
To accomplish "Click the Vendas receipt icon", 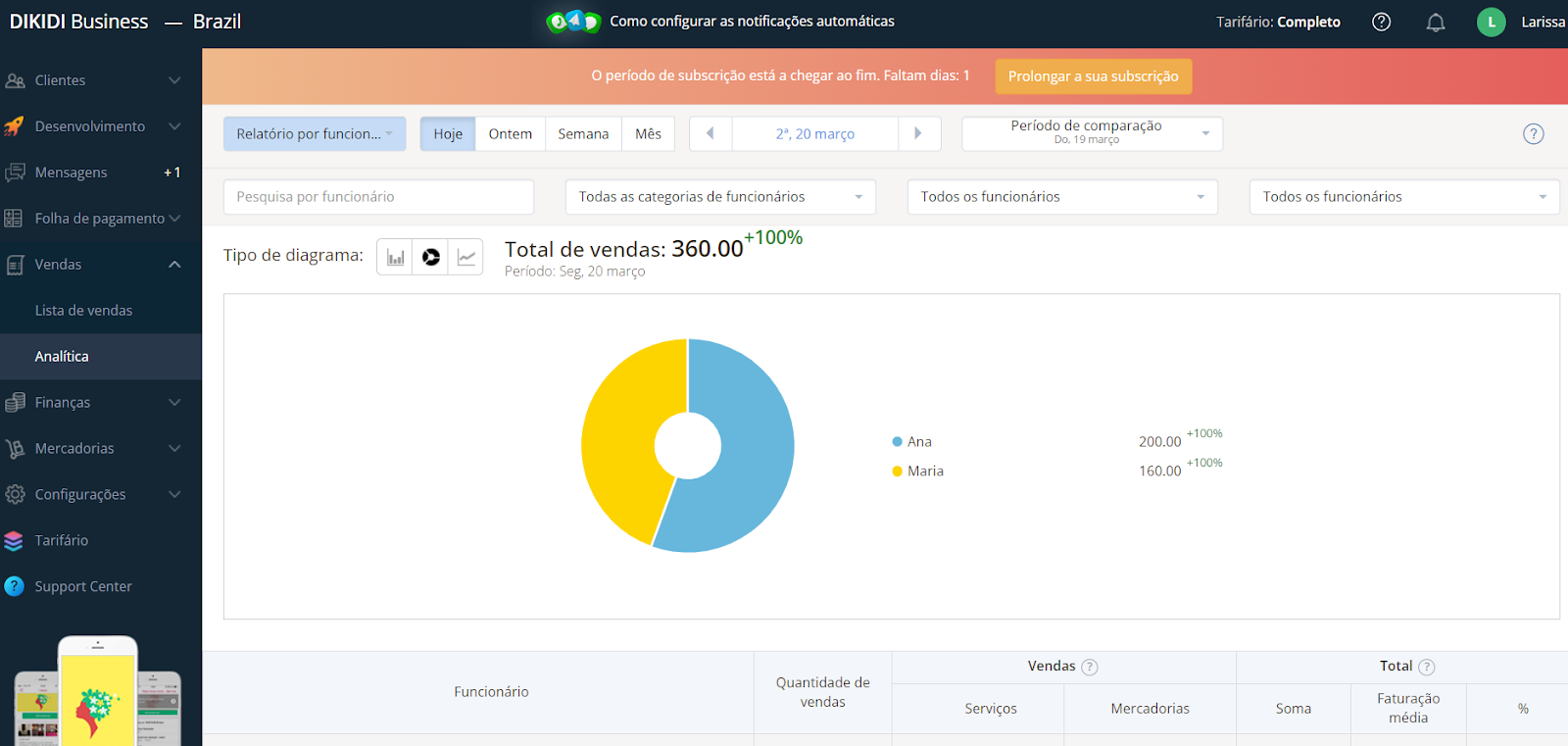I will click(15, 265).
